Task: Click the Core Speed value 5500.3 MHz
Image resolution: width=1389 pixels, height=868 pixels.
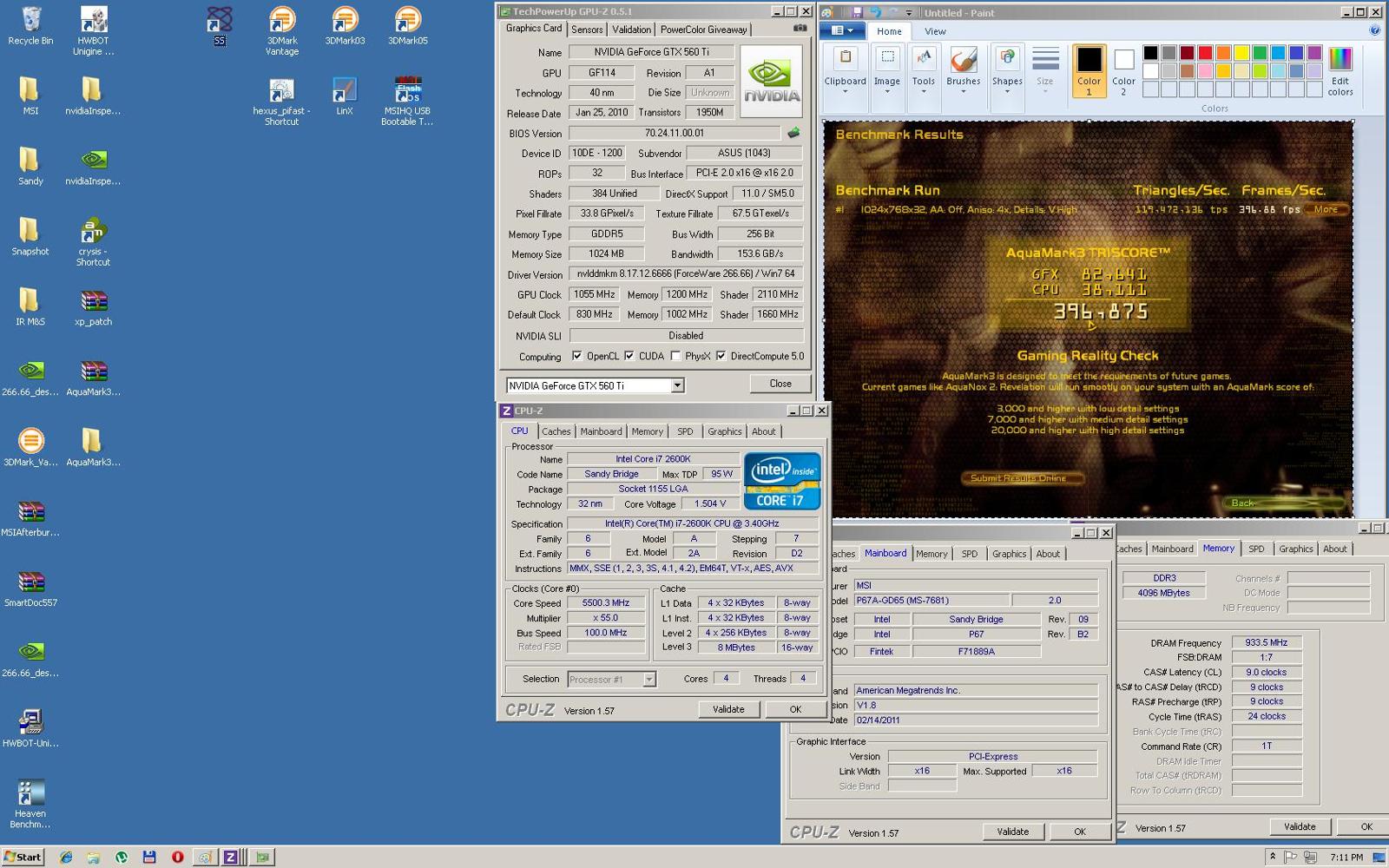Action: click(606, 603)
